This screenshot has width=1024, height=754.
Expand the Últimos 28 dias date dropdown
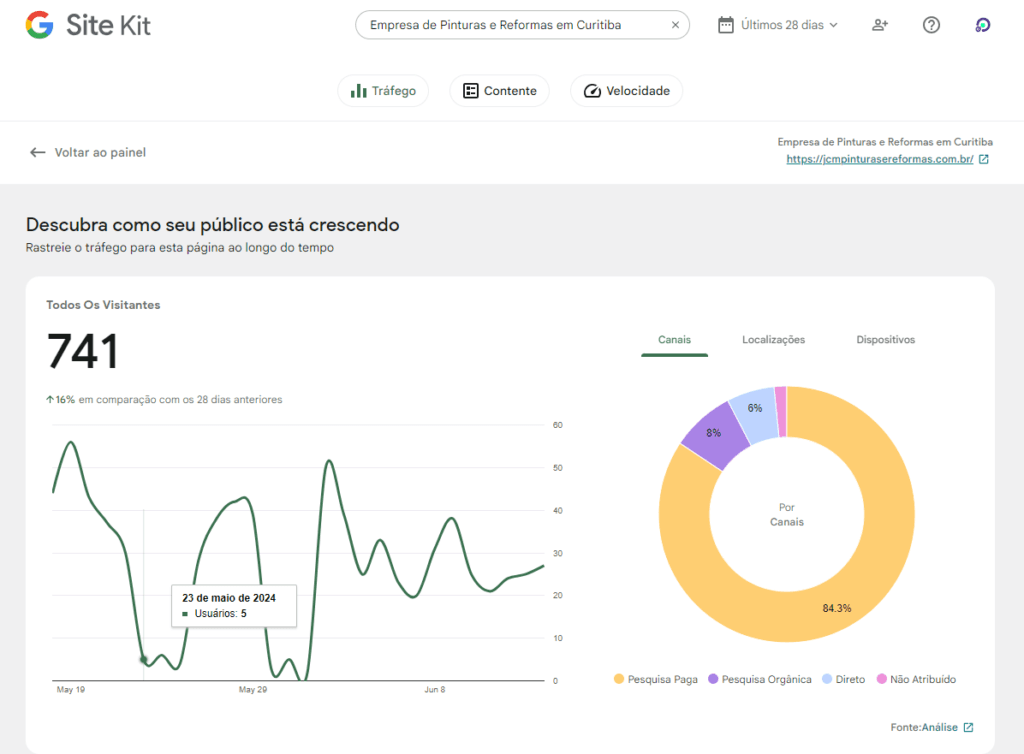coord(789,25)
